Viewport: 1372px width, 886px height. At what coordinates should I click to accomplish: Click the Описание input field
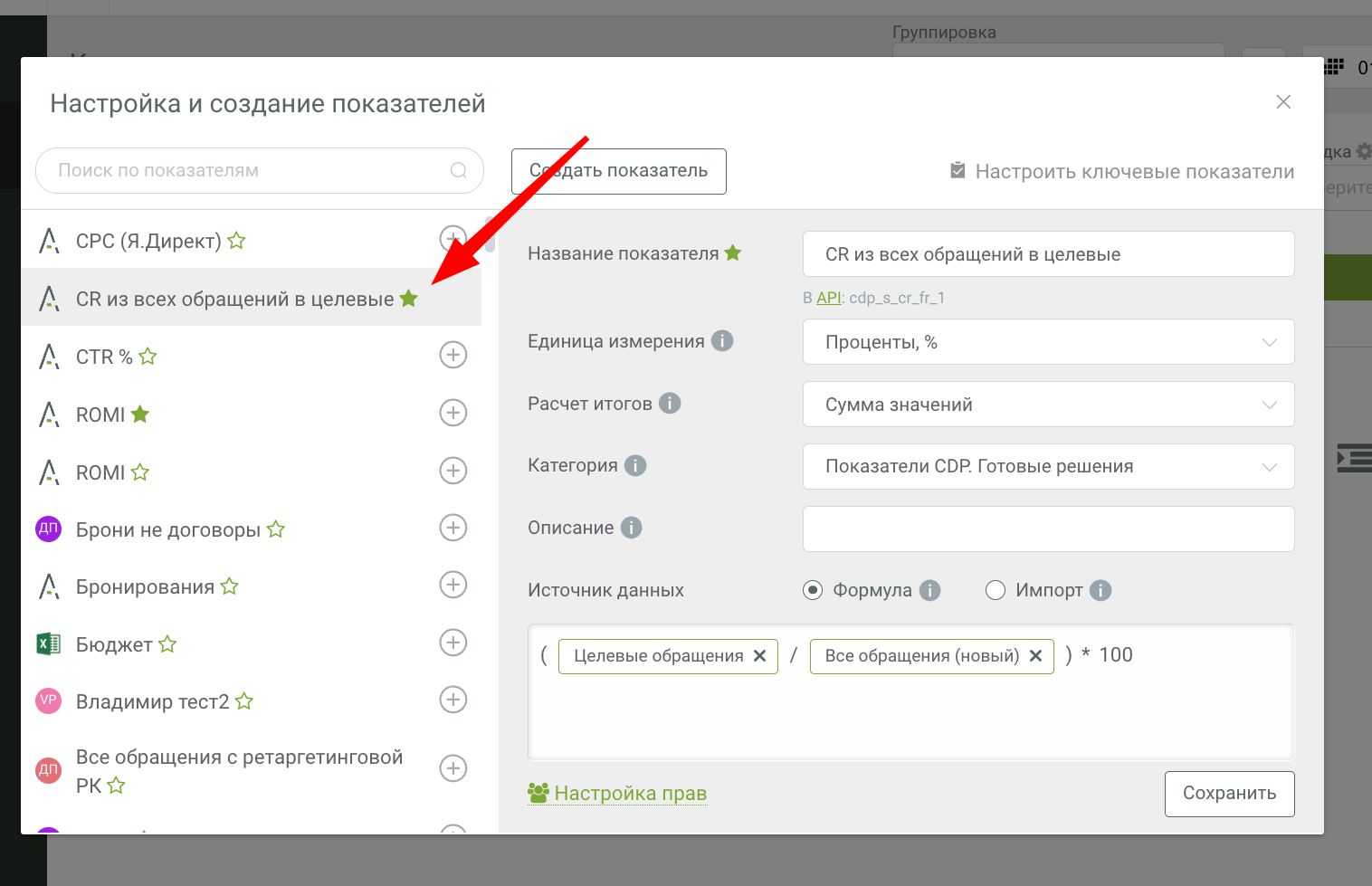tap(1048, 529)
